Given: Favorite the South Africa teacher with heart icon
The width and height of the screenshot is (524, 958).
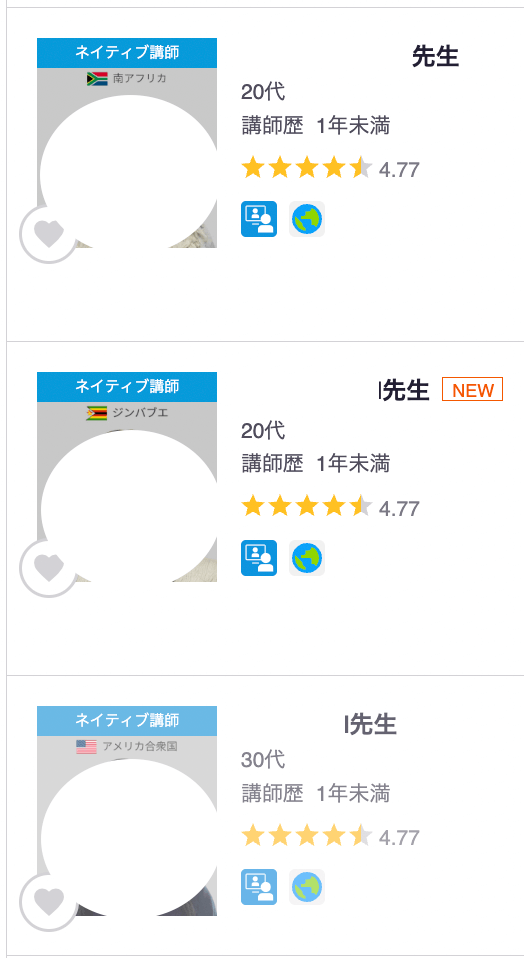Looking at the screenshot, I should pyautogui.click(x=49, y=234).
